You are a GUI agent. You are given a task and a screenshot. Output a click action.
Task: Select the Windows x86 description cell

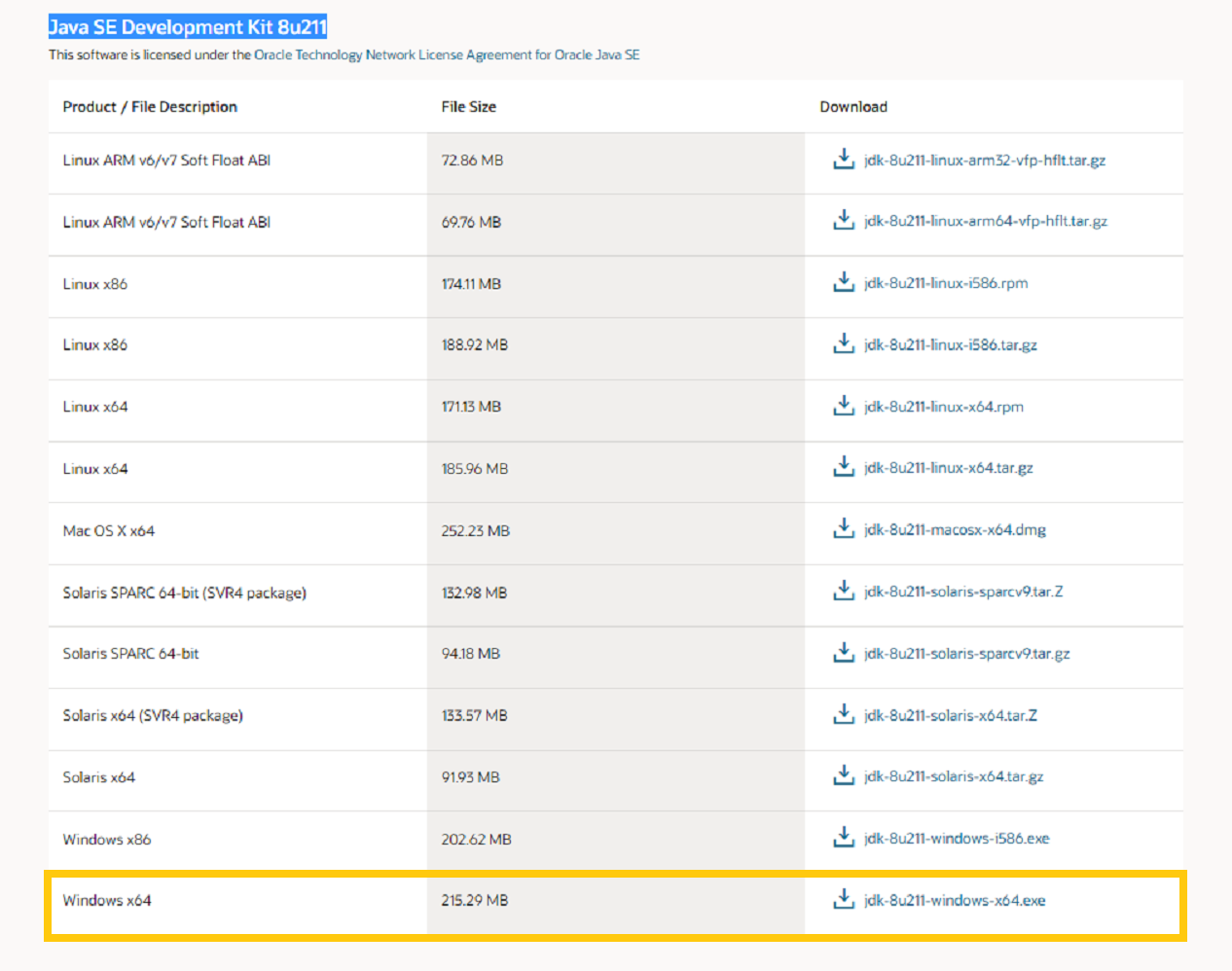pyautogui.click(x=237, y=840)
